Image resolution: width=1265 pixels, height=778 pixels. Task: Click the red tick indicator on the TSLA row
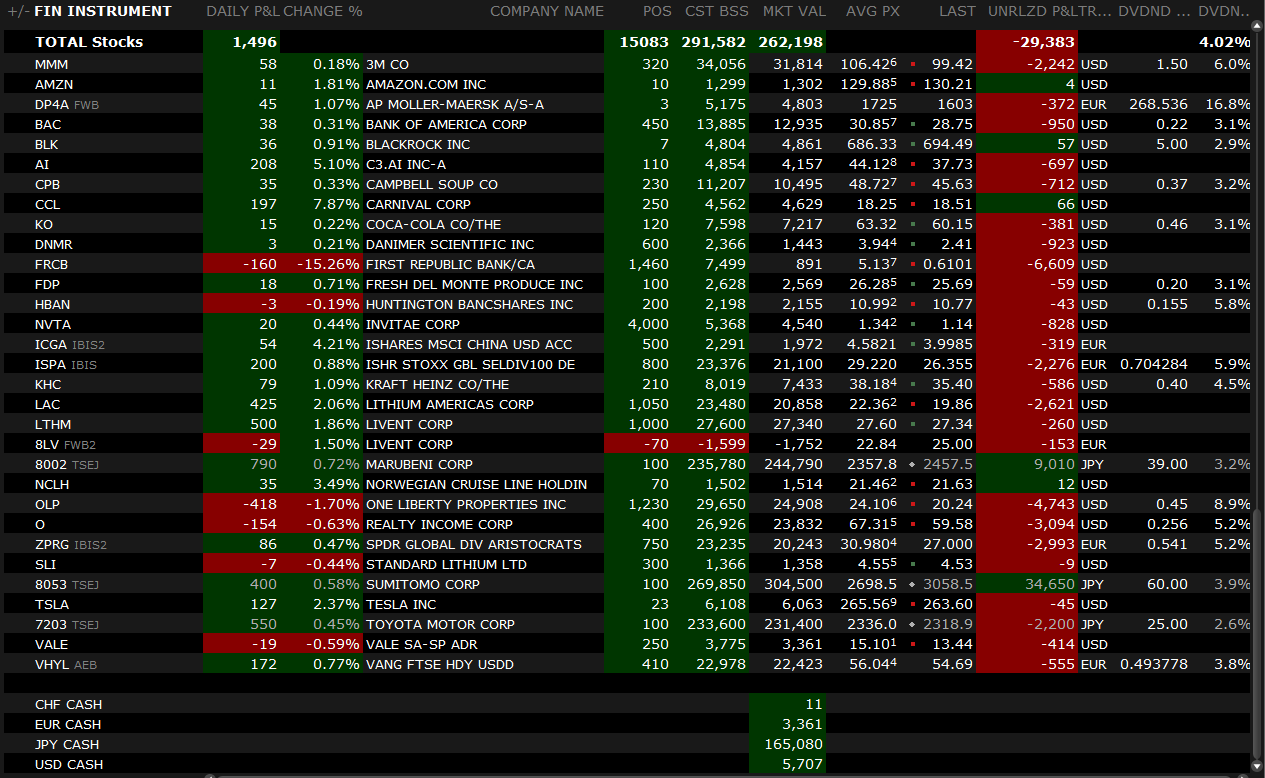tap(913, 605)
